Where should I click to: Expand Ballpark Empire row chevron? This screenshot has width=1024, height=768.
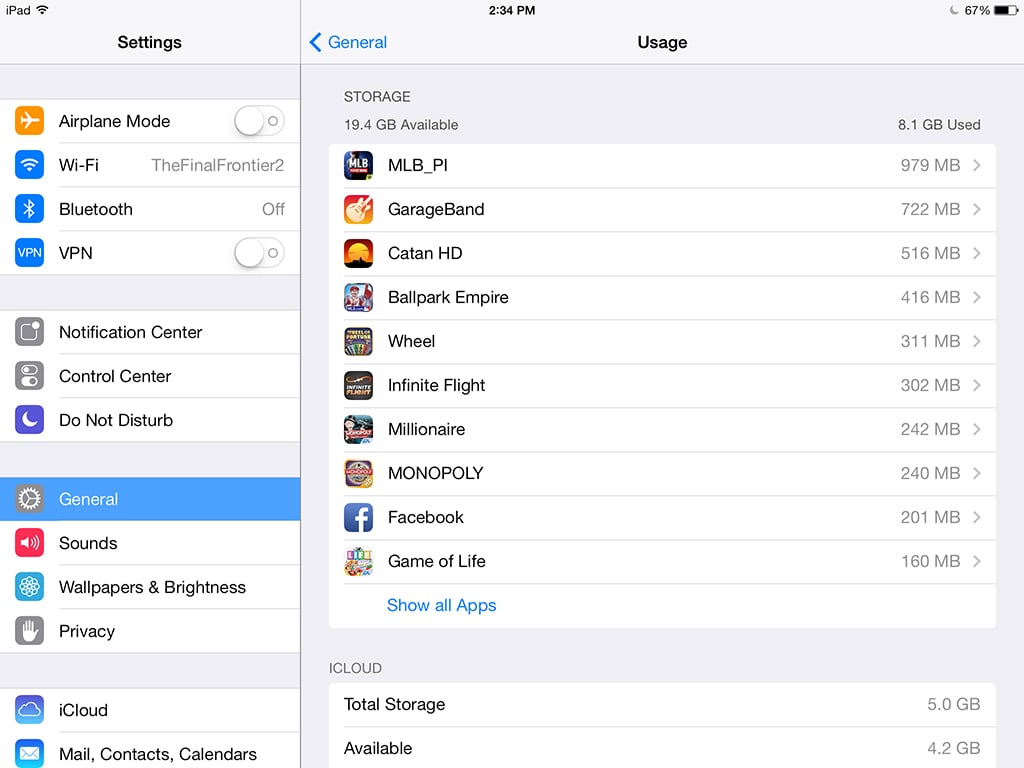pos(977,297)
